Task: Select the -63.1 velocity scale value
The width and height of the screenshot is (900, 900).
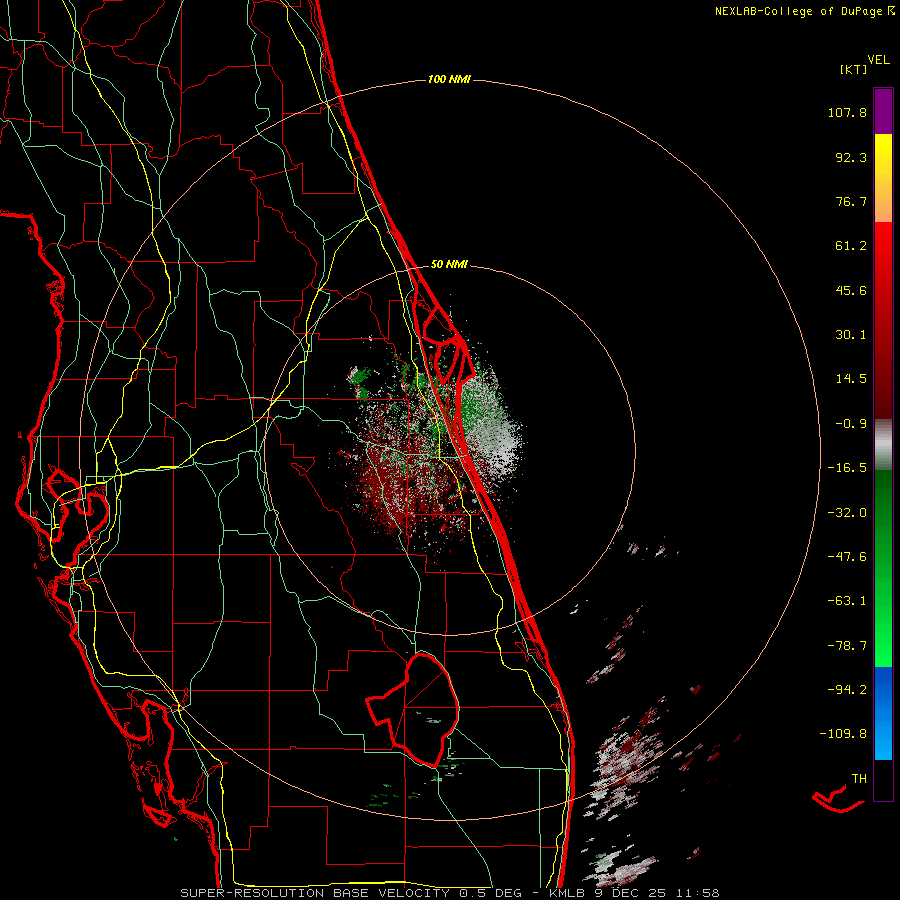Action: click(x=847, y=601)
